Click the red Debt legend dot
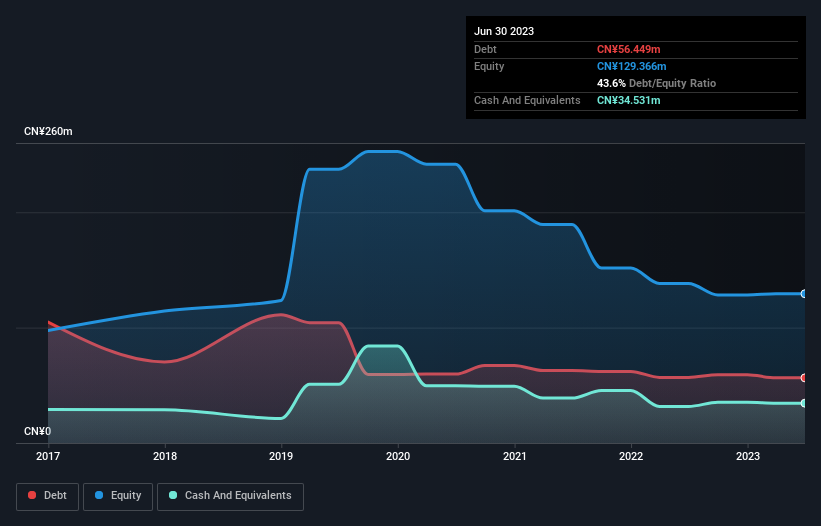This screenshot has height=526, width=821. 32,495
